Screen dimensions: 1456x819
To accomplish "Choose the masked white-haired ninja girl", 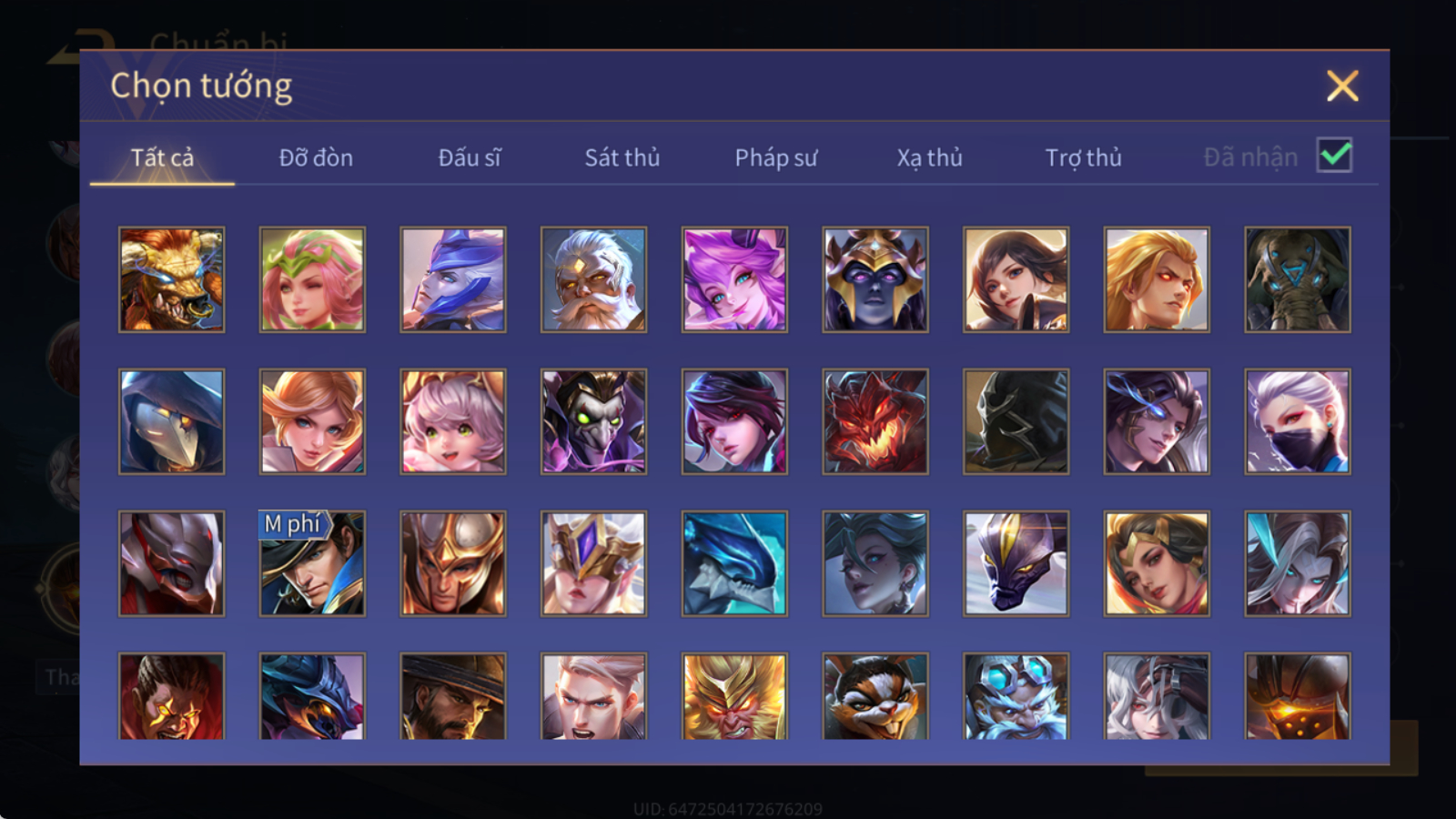I will 1298,421.
